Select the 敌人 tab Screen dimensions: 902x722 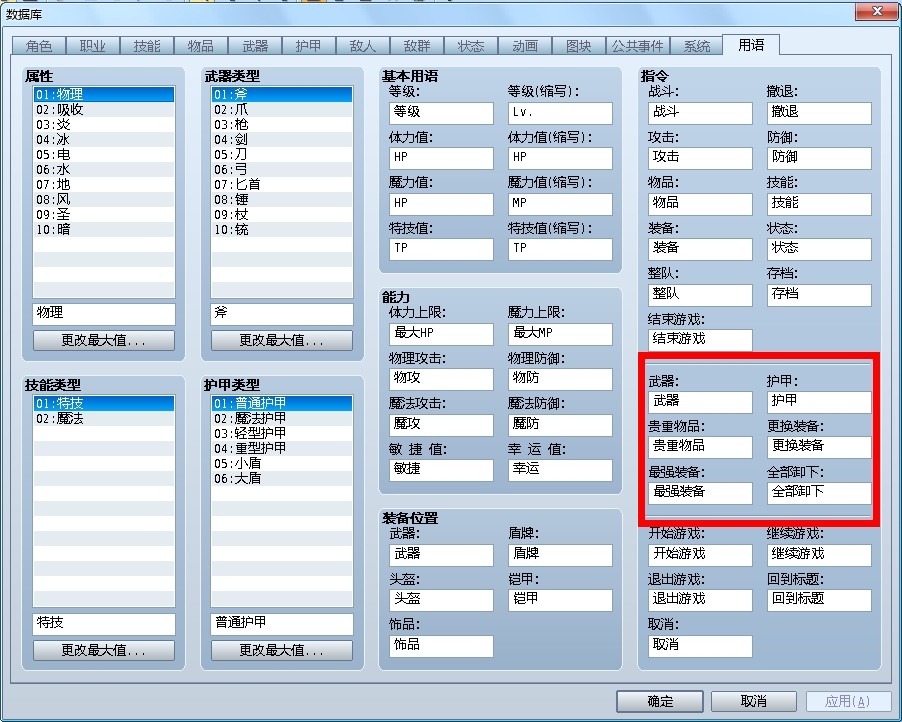click(x=362, y=46)
